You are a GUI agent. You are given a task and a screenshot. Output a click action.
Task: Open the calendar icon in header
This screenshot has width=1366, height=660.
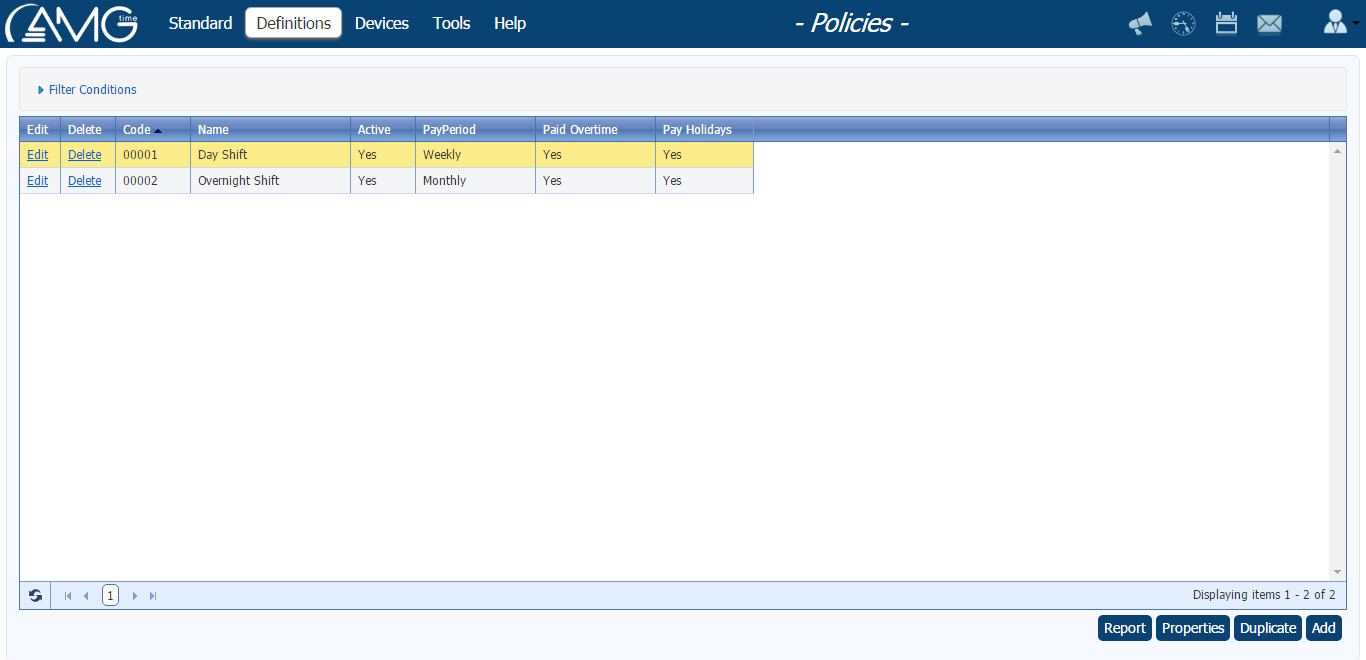pyautogui.click(x=1227, y=24)
